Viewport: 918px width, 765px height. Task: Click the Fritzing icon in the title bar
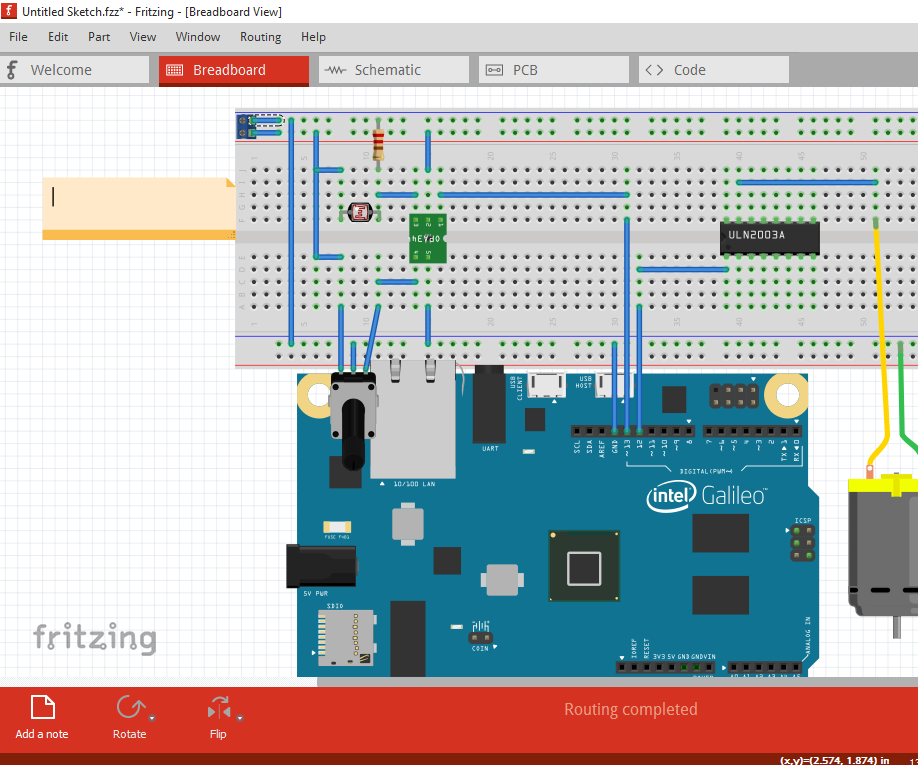[9, 10]
